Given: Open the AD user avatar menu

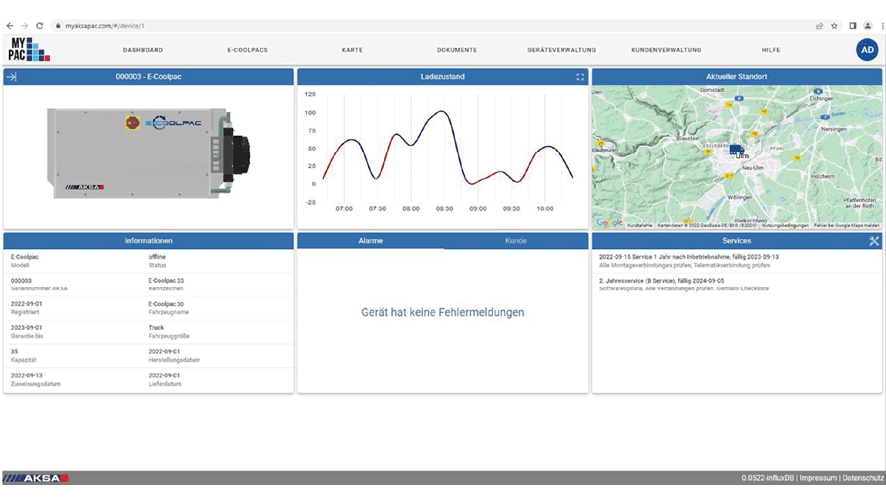Looking at the screenshot, I should [x=867, y=50].
